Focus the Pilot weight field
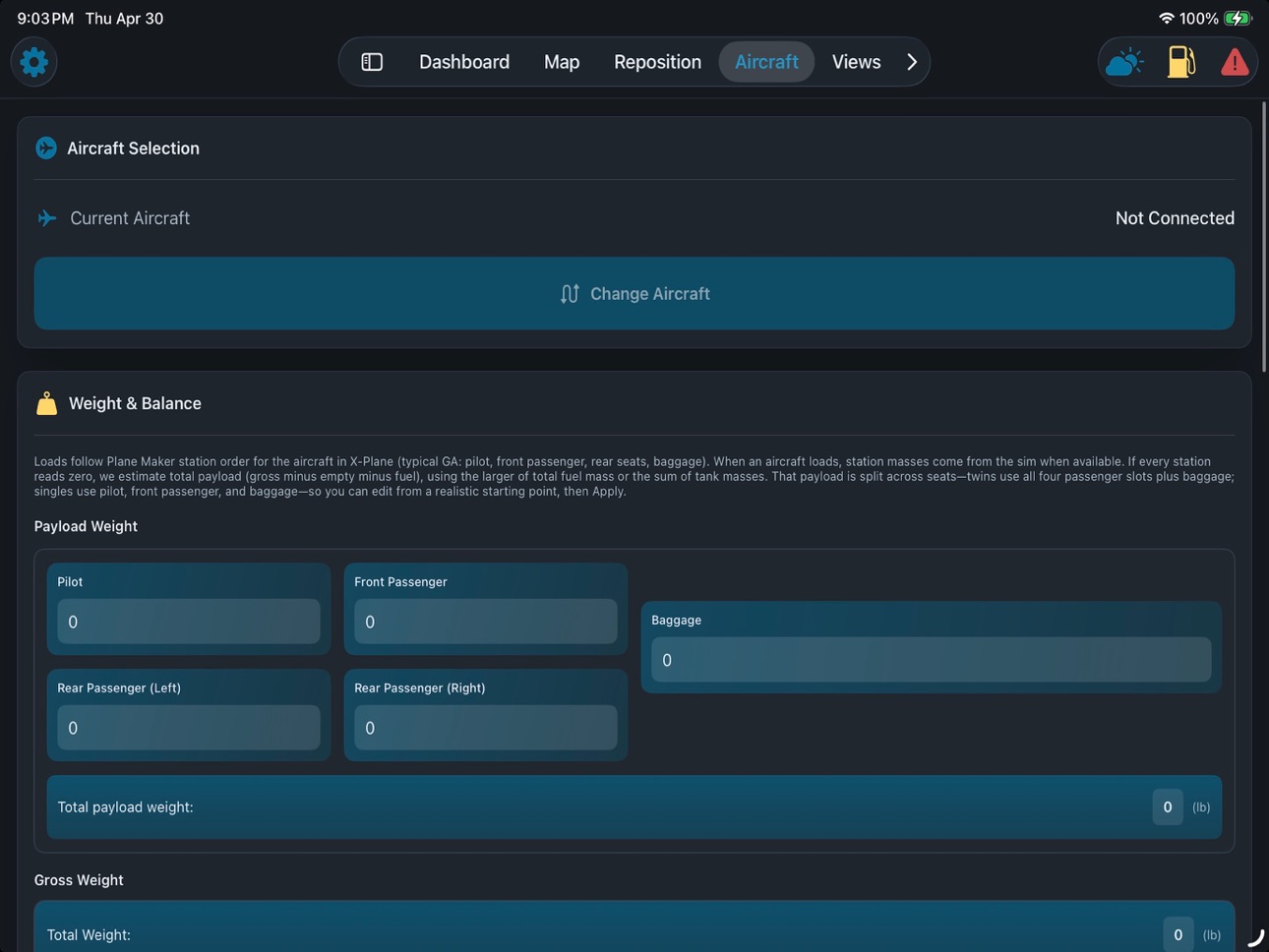Image resolution: width=1269 pixels, height=952 pixels. (x=189, y=622)
